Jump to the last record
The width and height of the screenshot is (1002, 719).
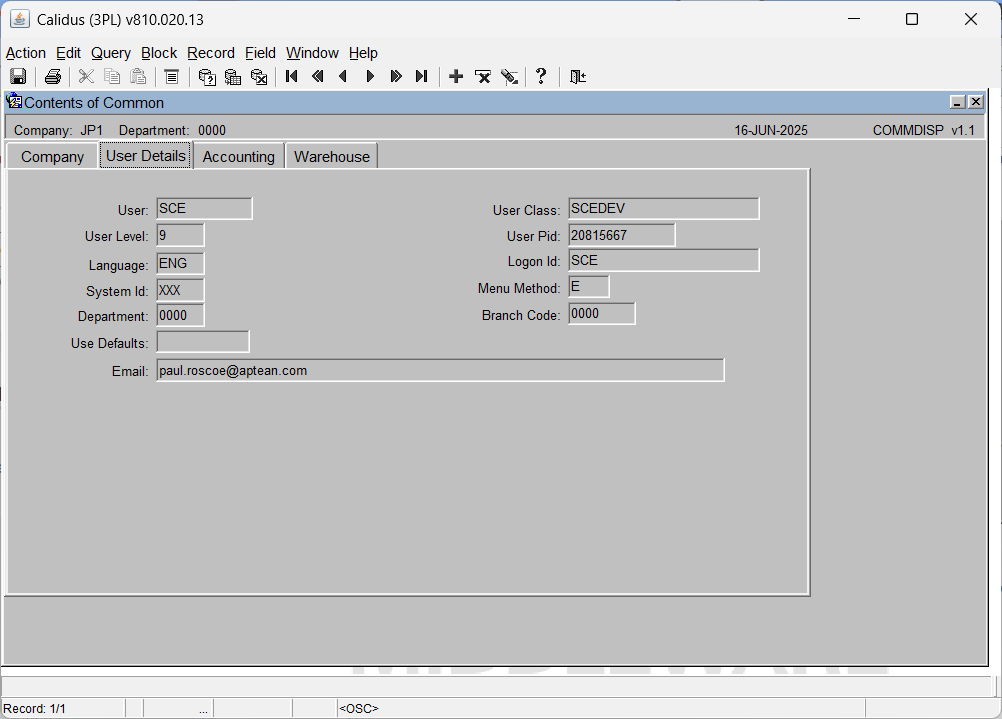point(422,77)
